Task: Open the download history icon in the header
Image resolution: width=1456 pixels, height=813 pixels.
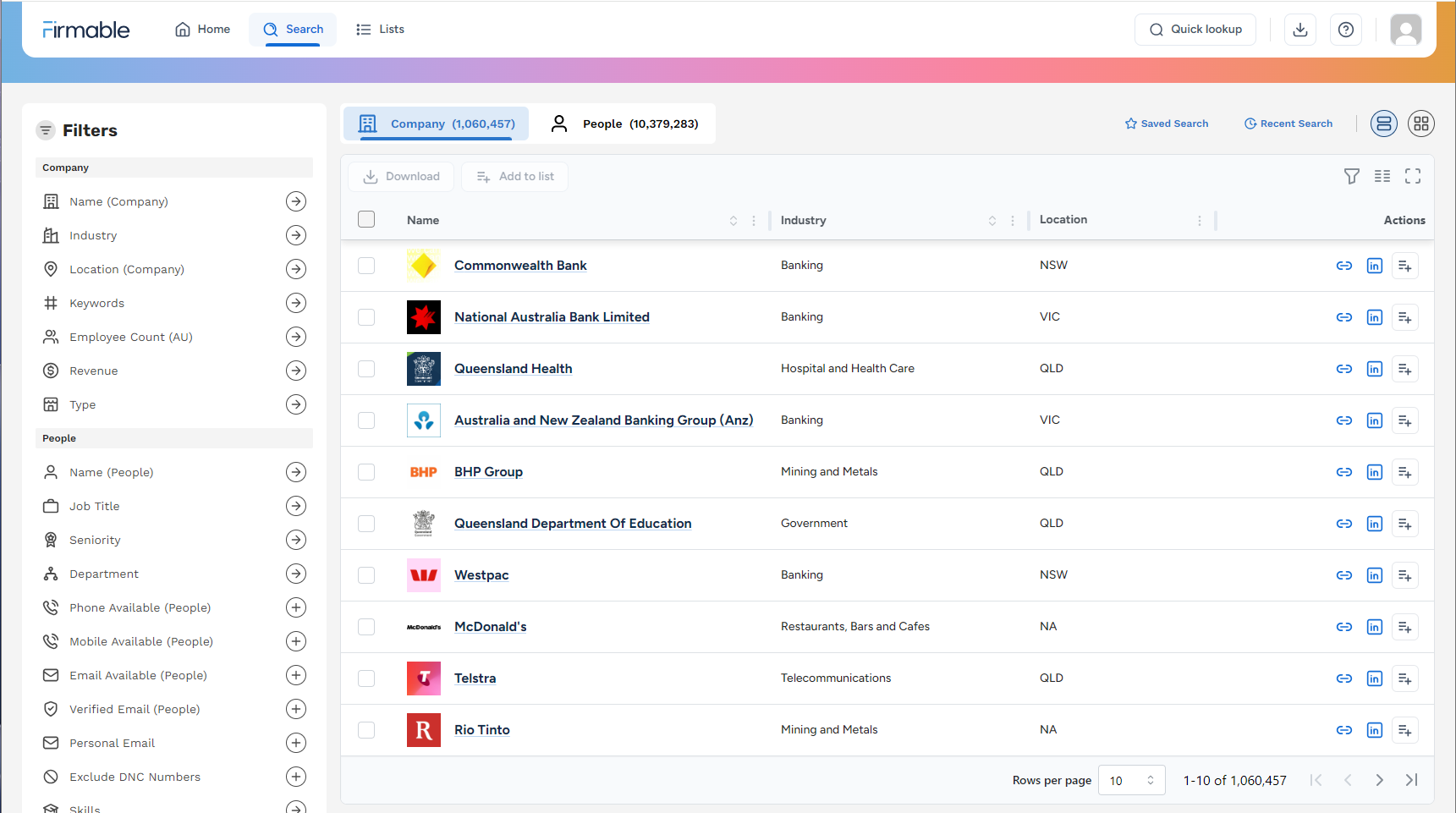Action: point(1300,30)
